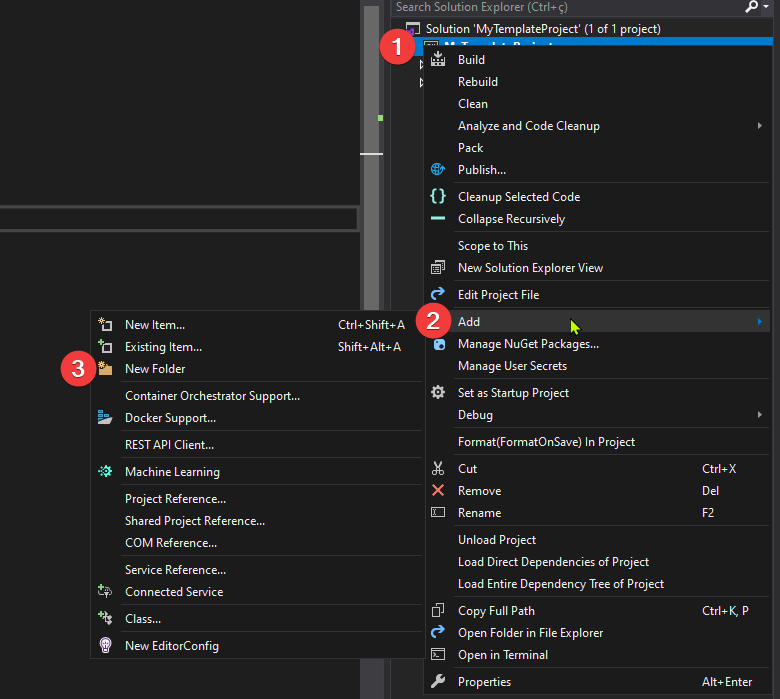
Task: Click the Alt+Enter shortcut text
Action: 727,681
